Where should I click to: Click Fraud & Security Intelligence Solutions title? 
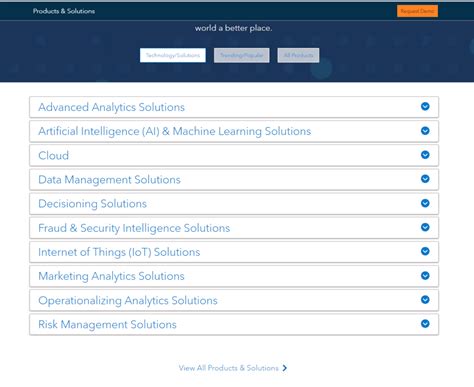(134, 228)
